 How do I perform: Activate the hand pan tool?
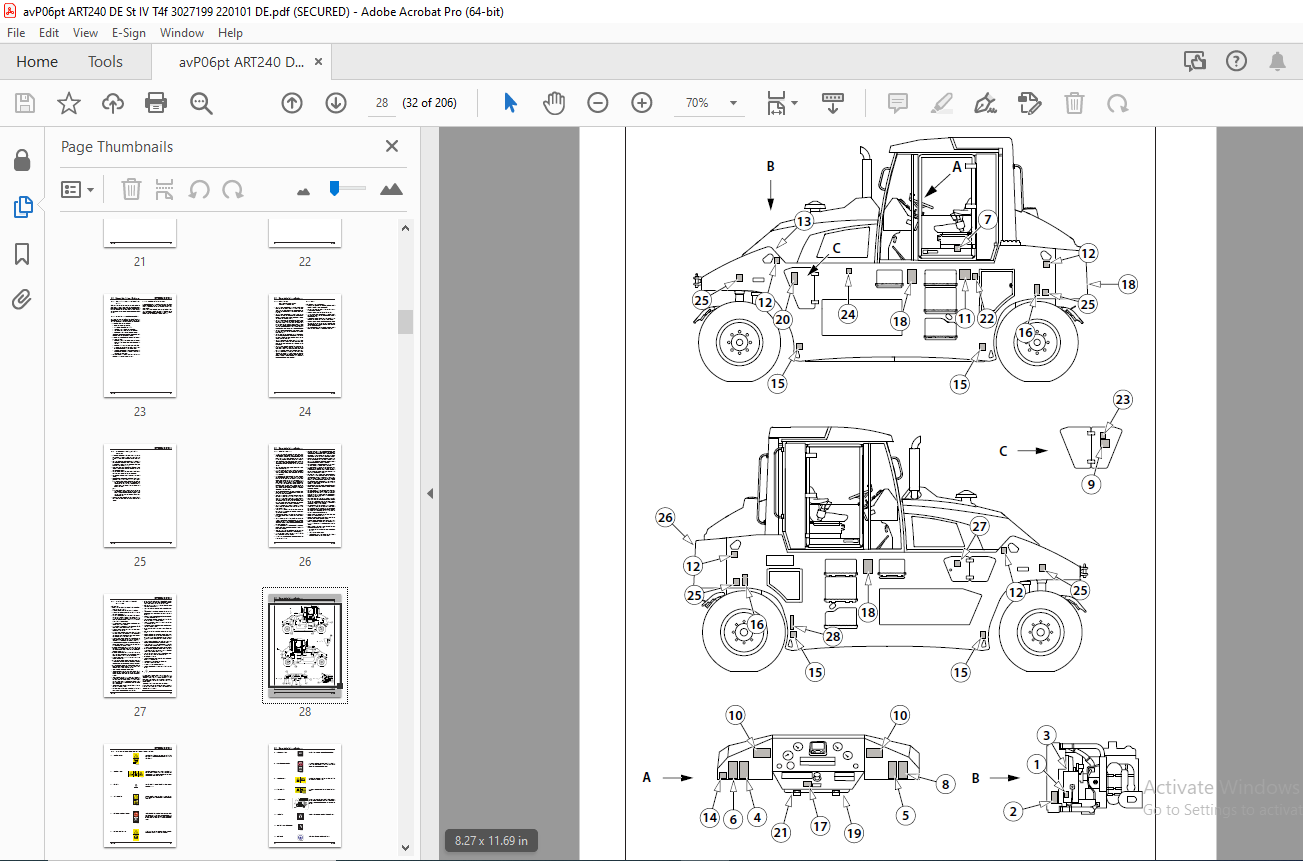pyautogui.click(x=554, y=103)
